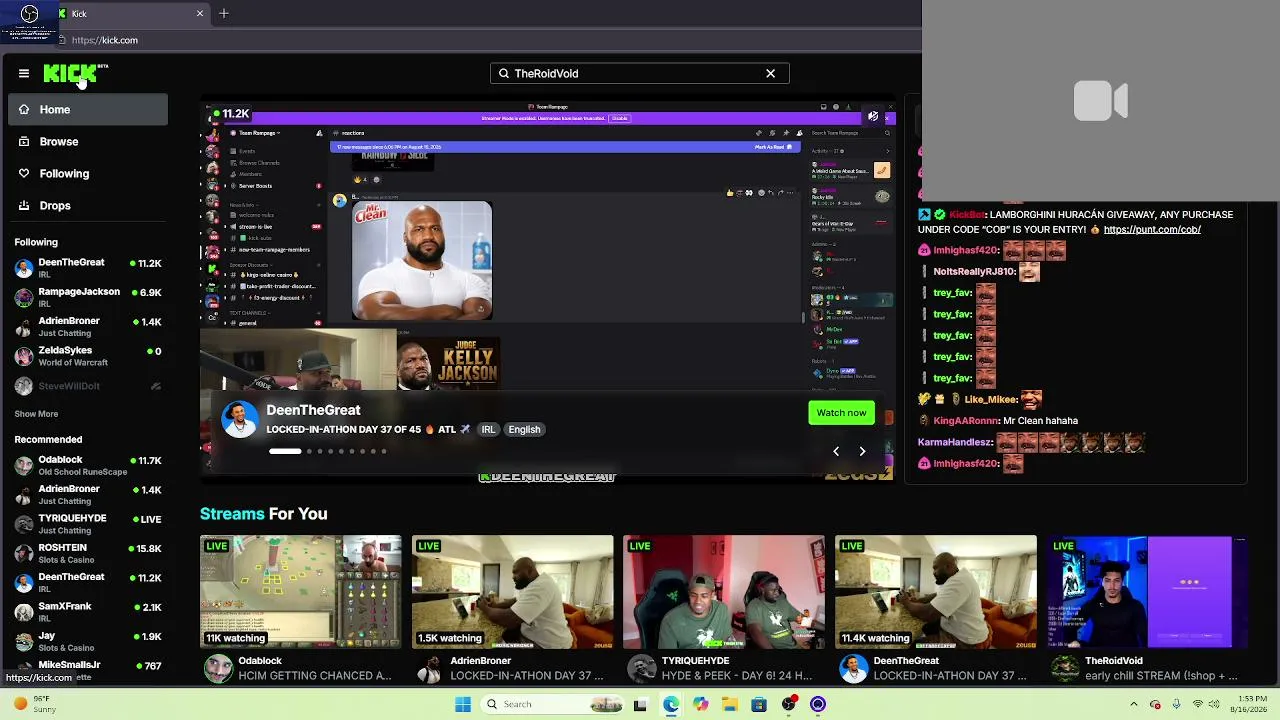Click the IRL category tag
This screenshot has height=720, width=1280.
488,429
